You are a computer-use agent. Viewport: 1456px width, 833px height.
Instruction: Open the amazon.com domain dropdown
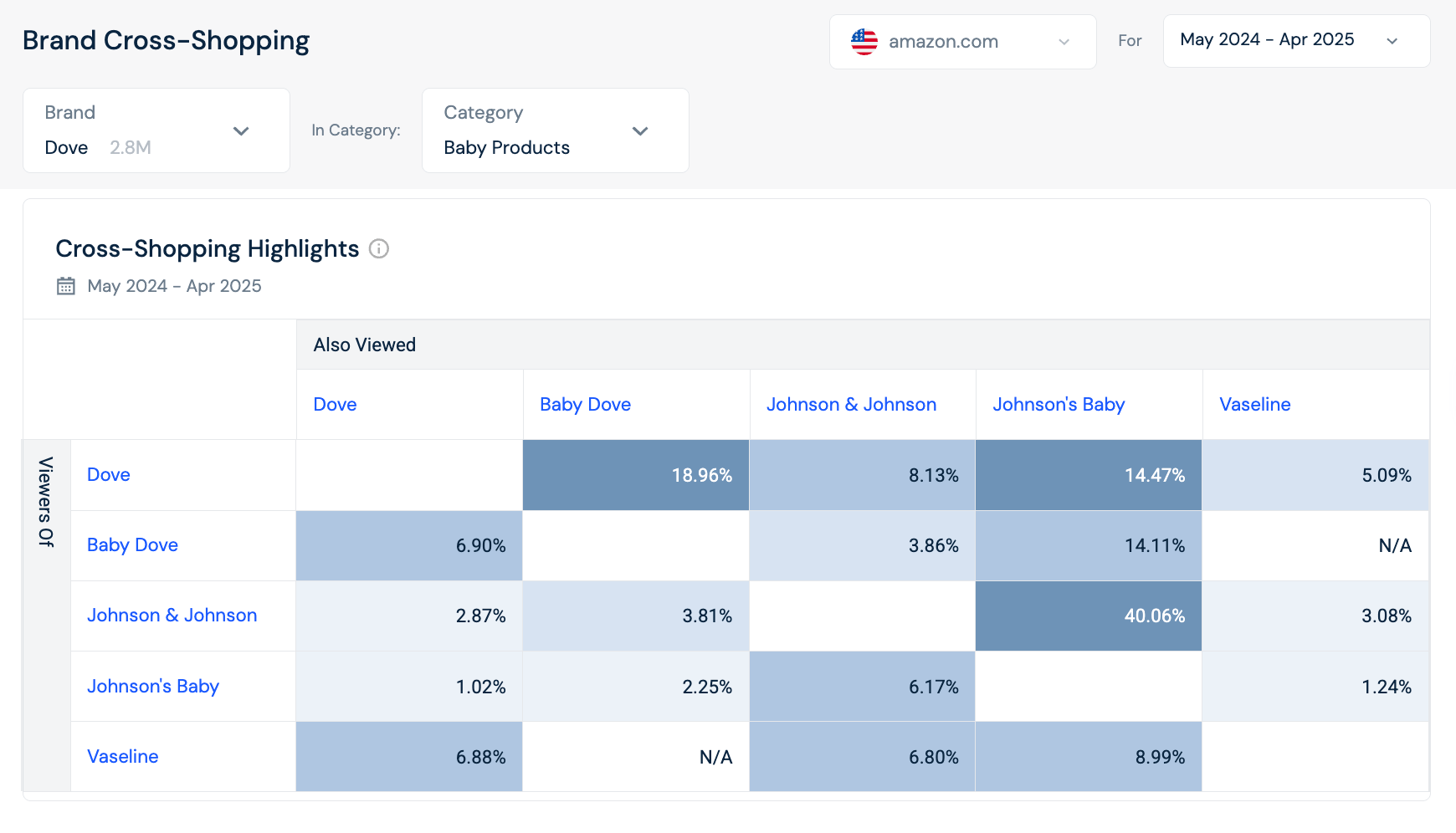click(x=962, y=42)
